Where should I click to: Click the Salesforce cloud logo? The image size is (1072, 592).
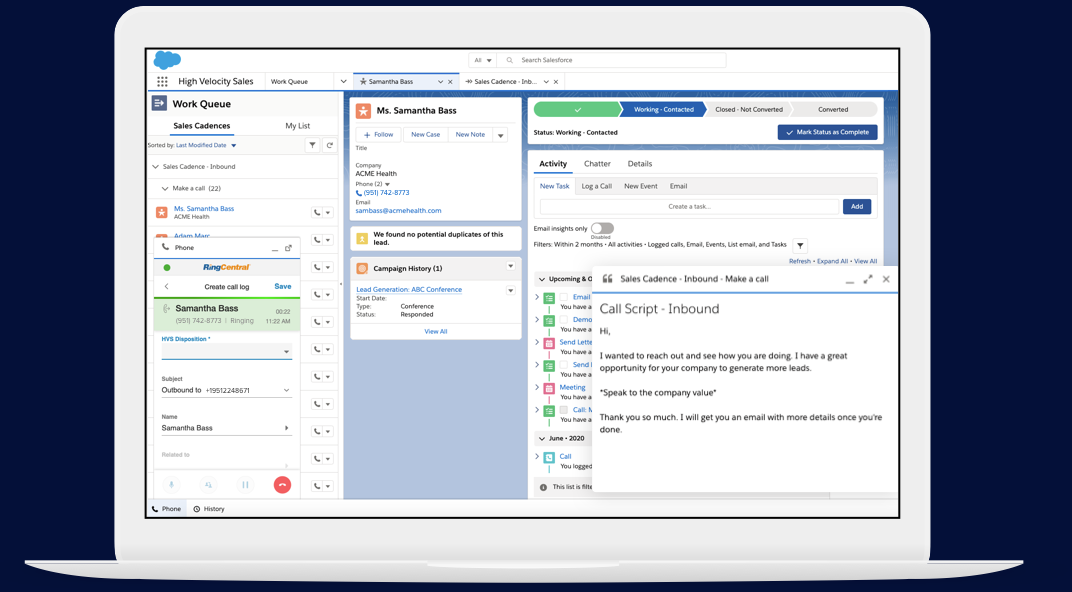pyautogui.click(x=168, y=60)
